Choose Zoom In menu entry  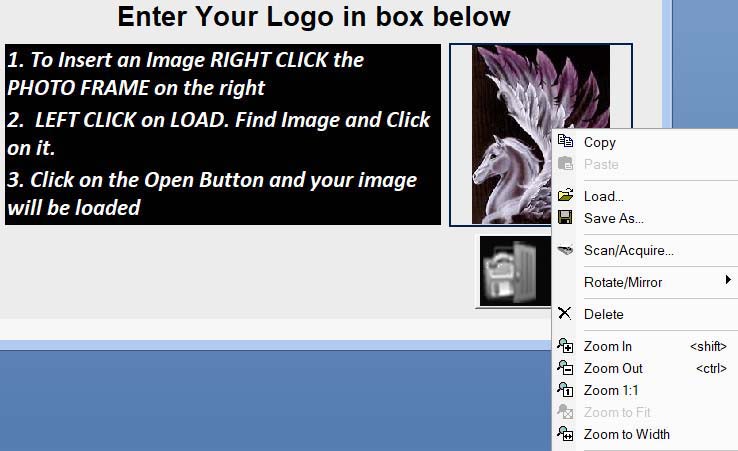(608, 346)
